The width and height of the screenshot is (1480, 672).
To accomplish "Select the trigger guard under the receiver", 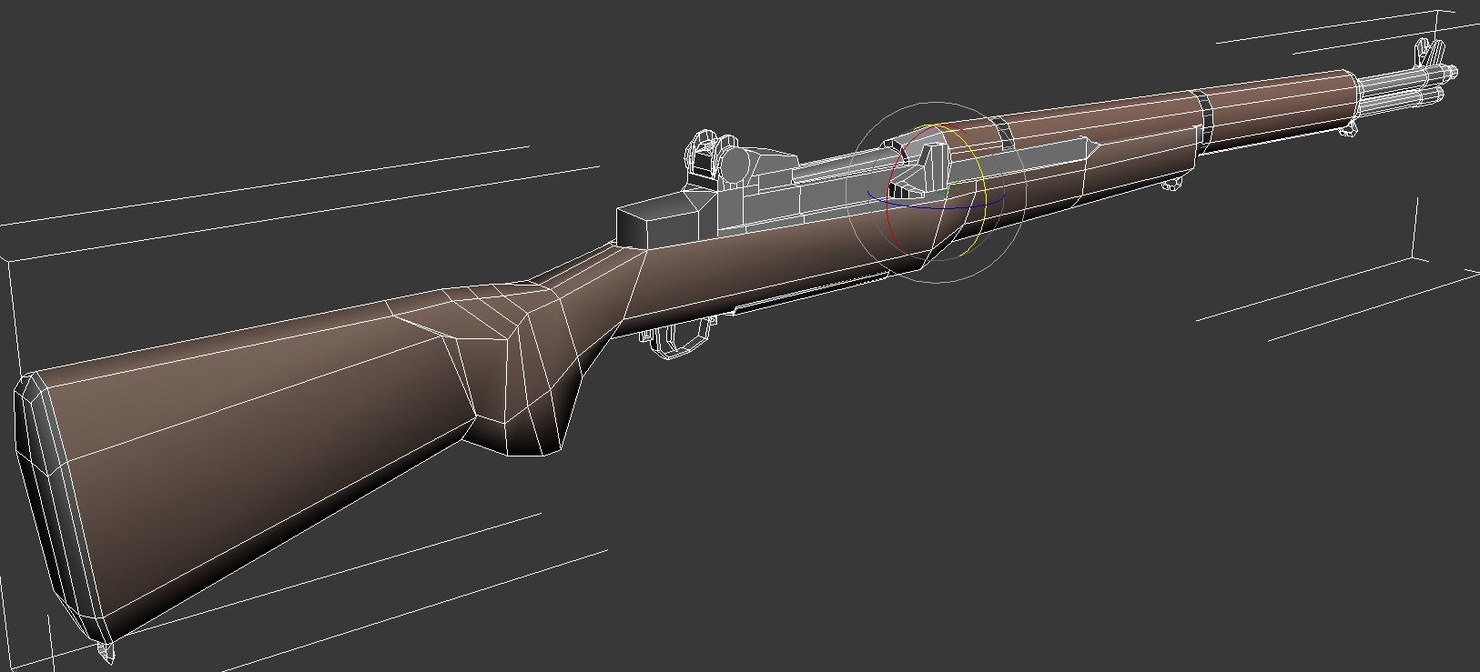I will pos(680,340).
